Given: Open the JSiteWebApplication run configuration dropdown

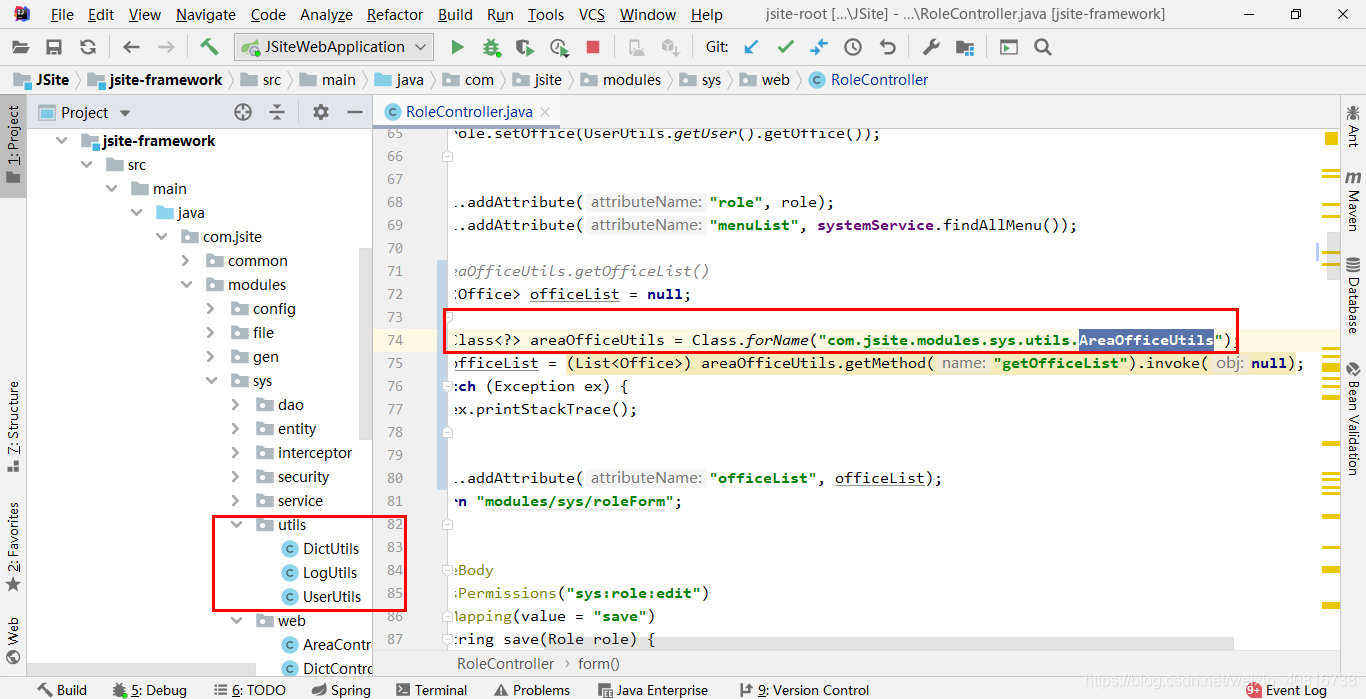Looking at the screenshot, I should (335, 47).
